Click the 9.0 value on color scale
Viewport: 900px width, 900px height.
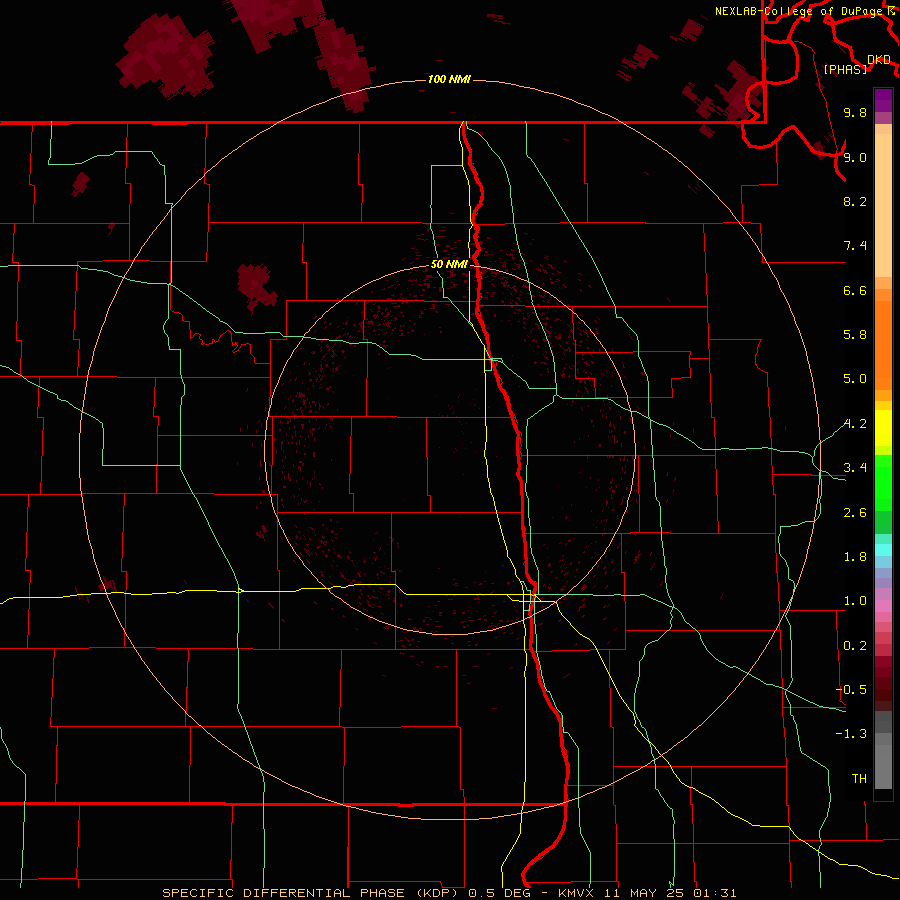855,157
